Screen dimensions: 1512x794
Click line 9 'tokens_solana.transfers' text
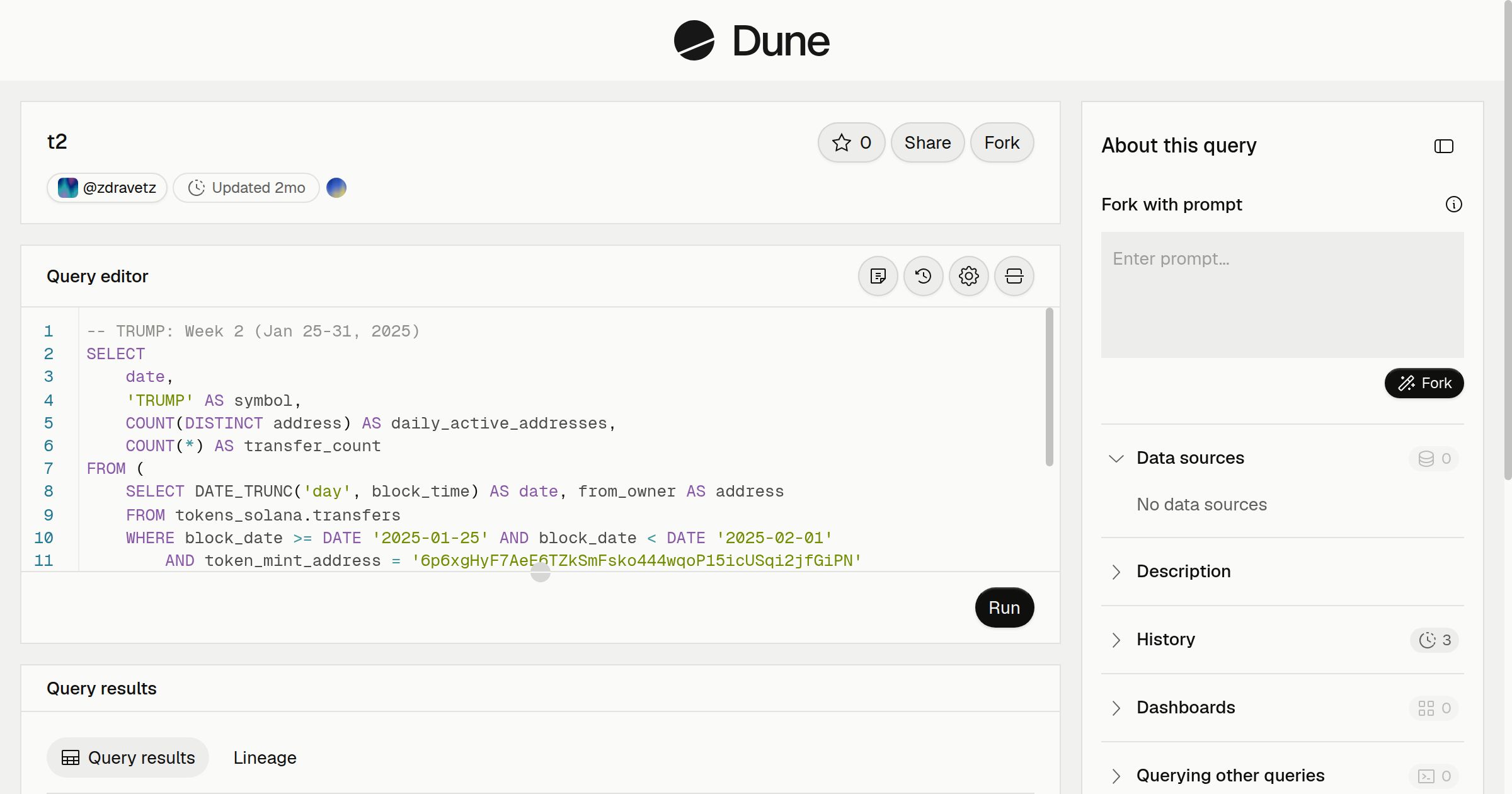287,515
